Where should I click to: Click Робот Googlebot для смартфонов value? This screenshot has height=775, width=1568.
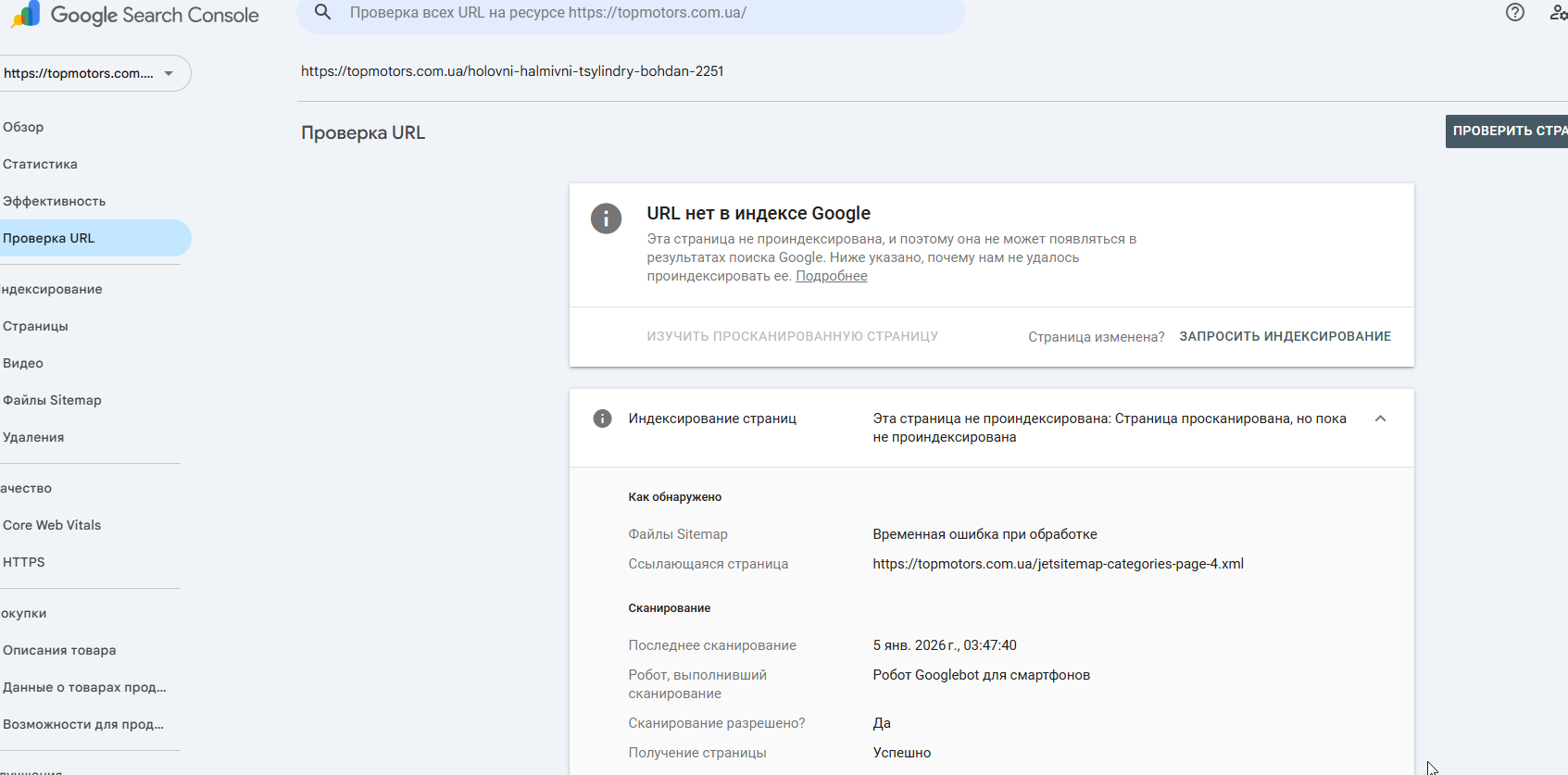coord(981,675)
